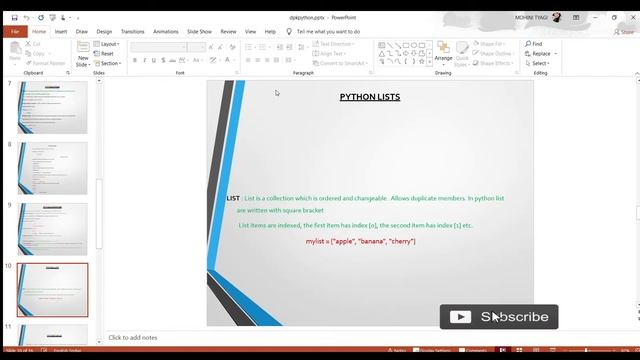Screen dimensions: 640x360
Task: Undo the last action
Action: coord(27,18)
